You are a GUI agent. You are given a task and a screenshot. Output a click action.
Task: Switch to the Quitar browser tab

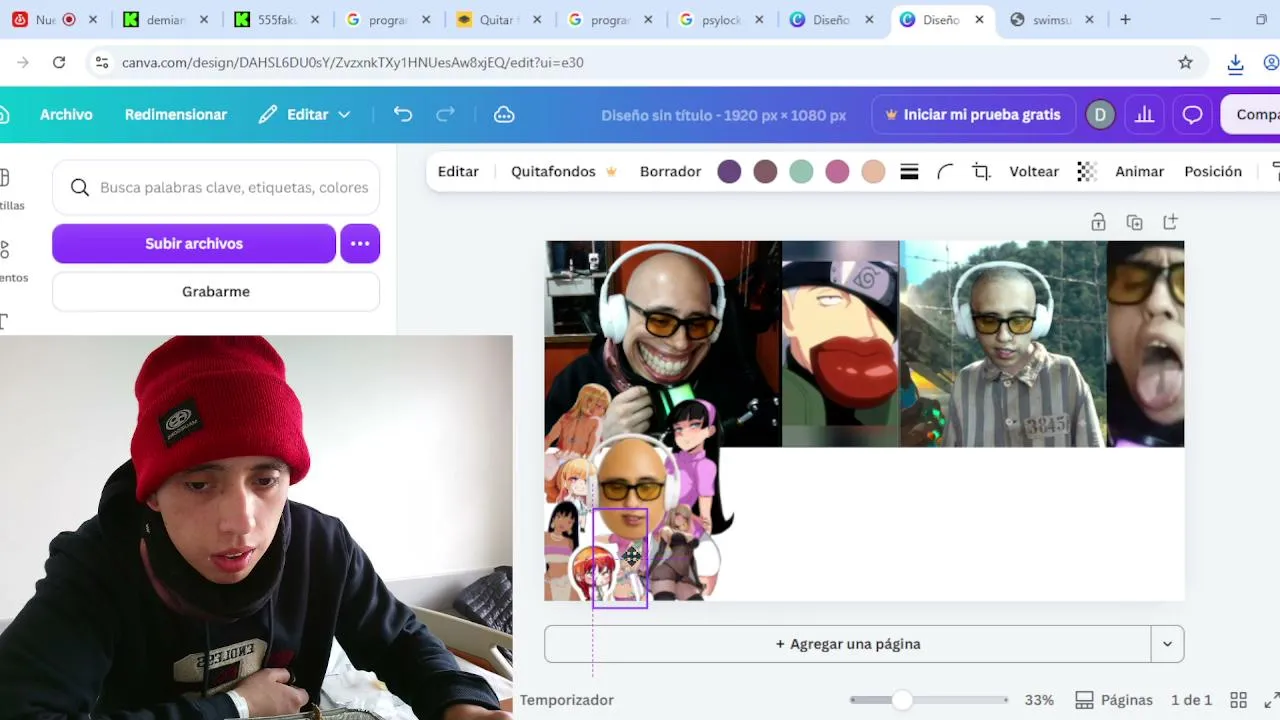(497, 19)
